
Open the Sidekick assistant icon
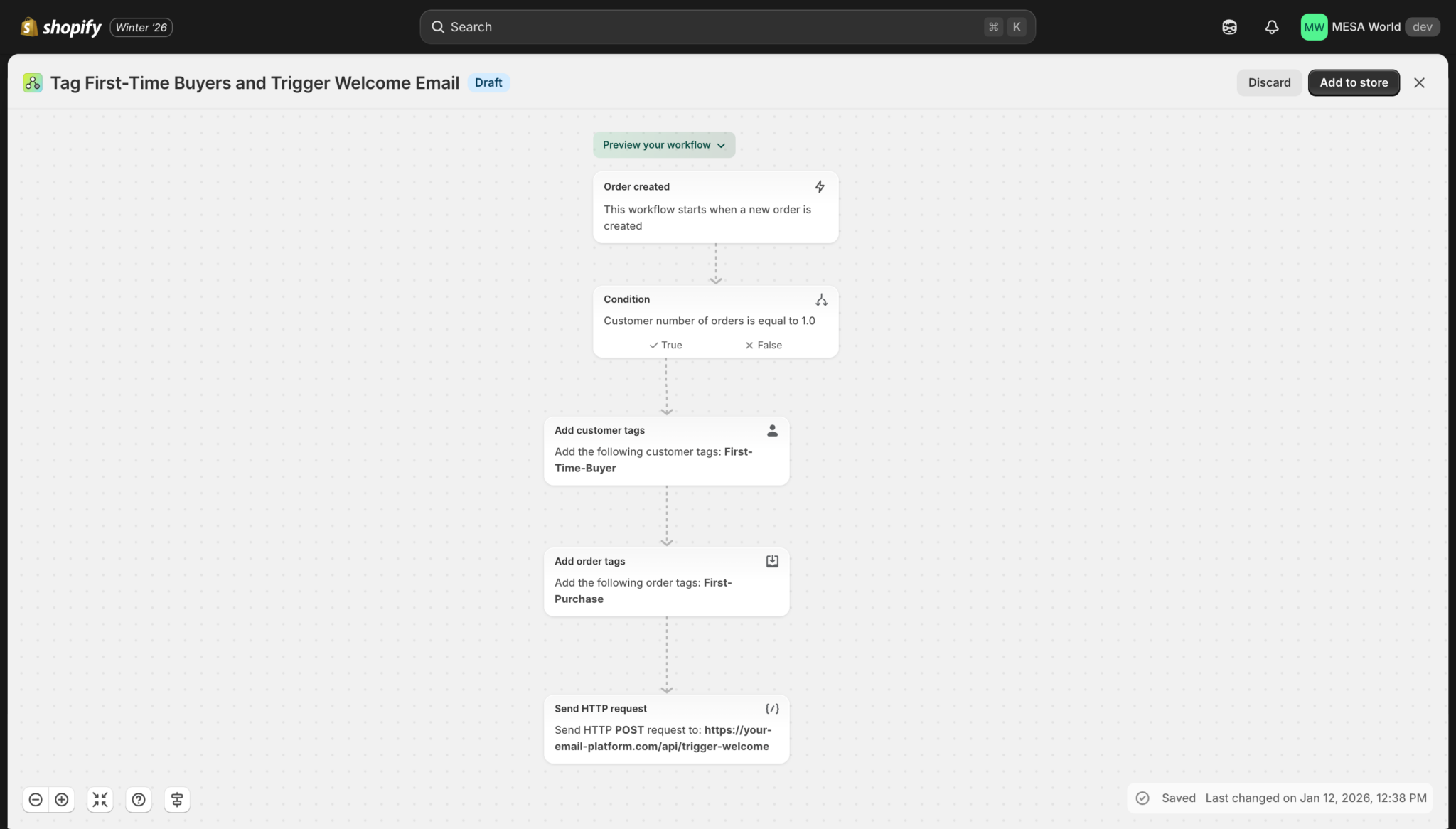coord(1229,27)
